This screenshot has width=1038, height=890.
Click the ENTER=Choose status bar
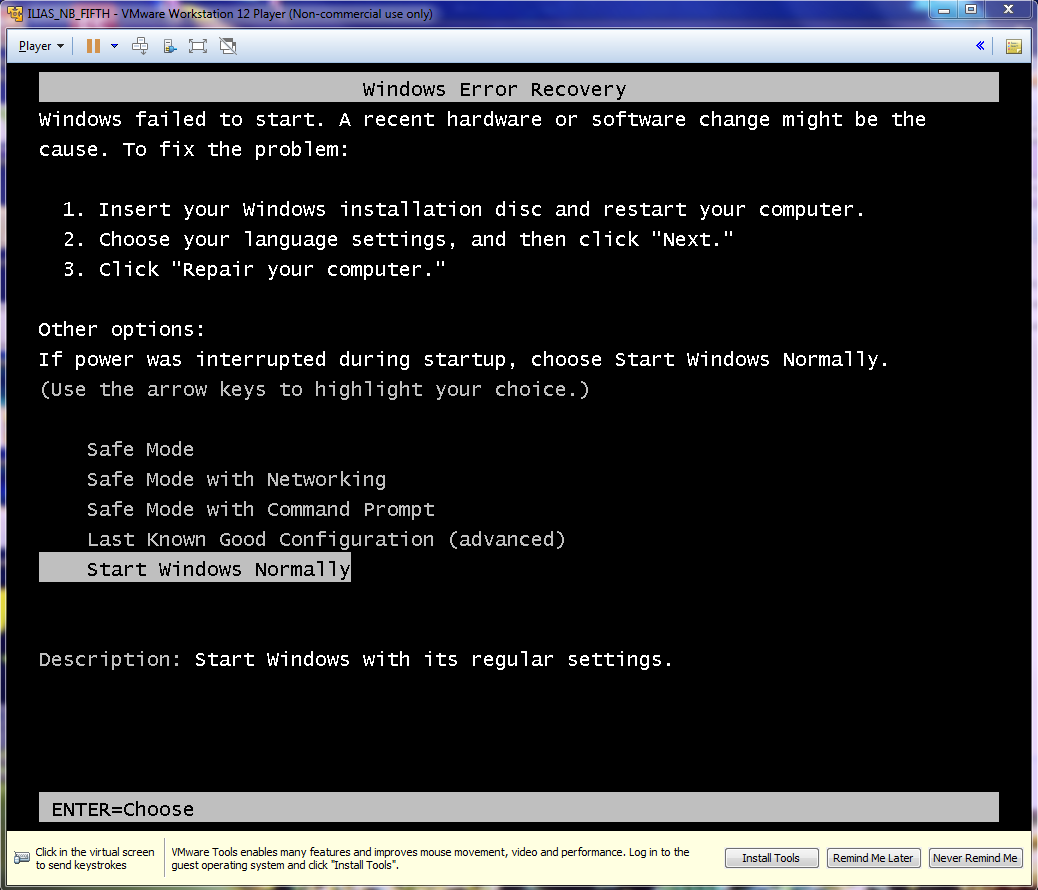pyautogui.click(x=518, y=808)
